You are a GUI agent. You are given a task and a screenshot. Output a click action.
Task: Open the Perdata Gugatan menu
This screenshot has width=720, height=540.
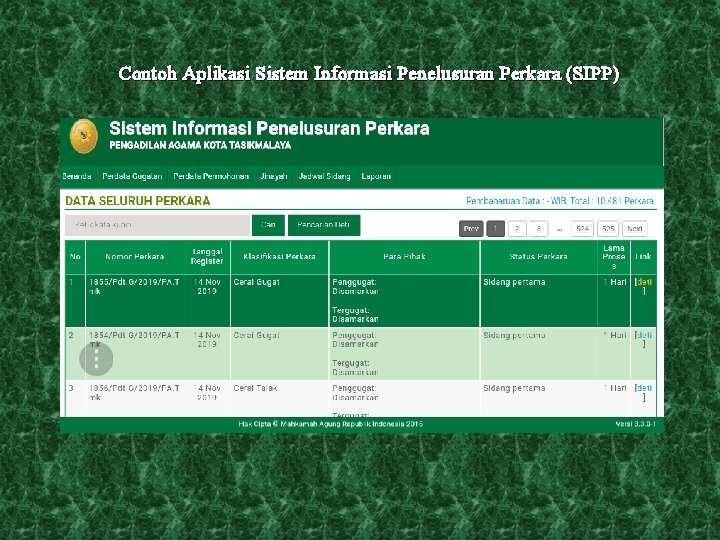pos(132,176)
